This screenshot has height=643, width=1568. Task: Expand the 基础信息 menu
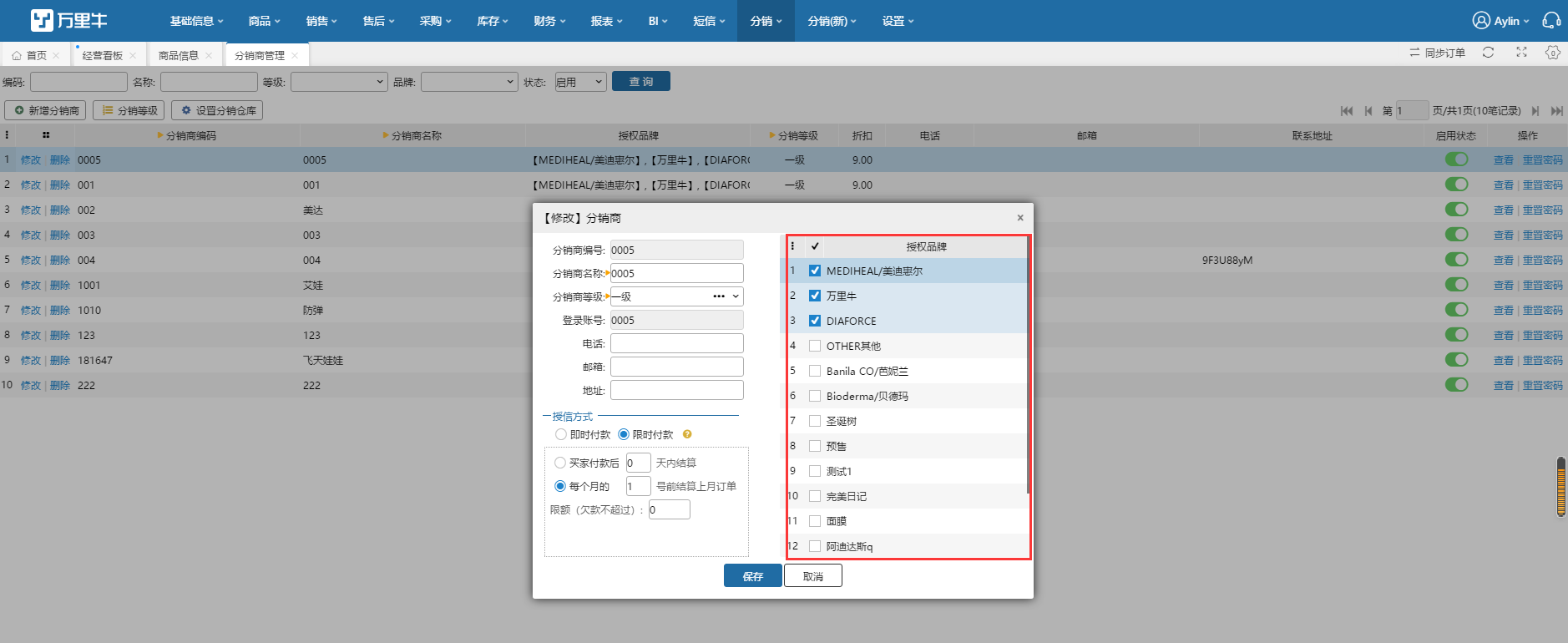(197, 21)
